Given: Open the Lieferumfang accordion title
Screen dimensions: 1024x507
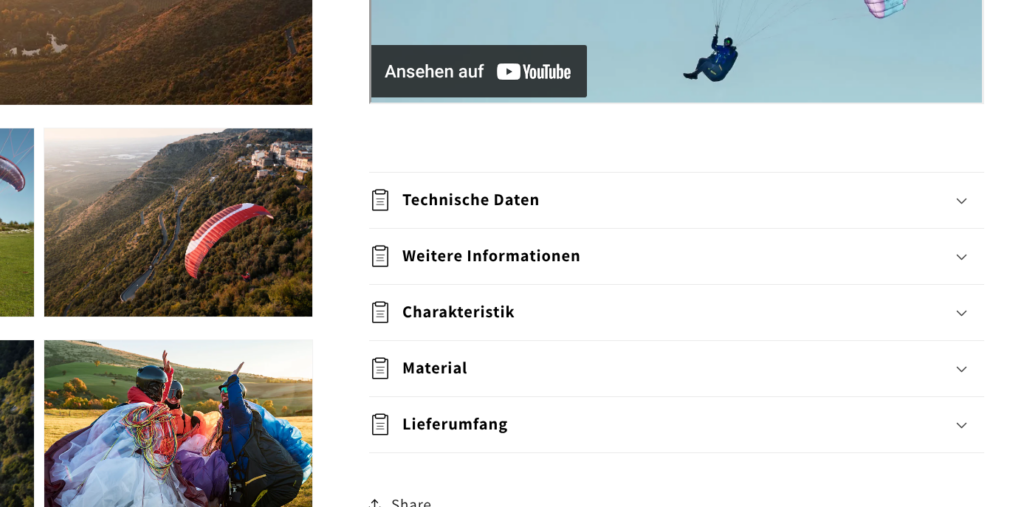Looking at the screenshot, I should tap(455, 425).
